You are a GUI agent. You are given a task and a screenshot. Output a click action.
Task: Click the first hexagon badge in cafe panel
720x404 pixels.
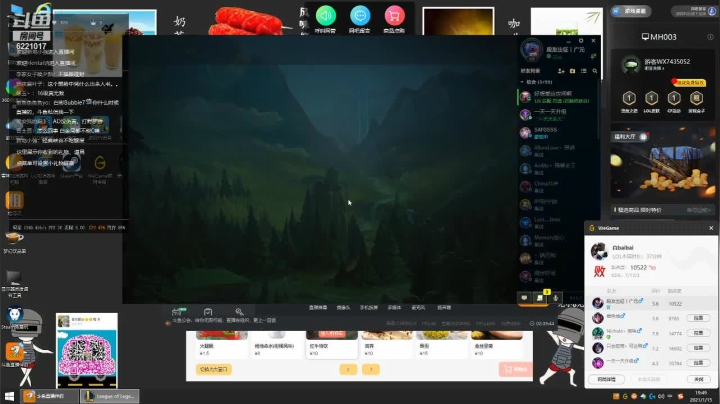click(629, 98)
